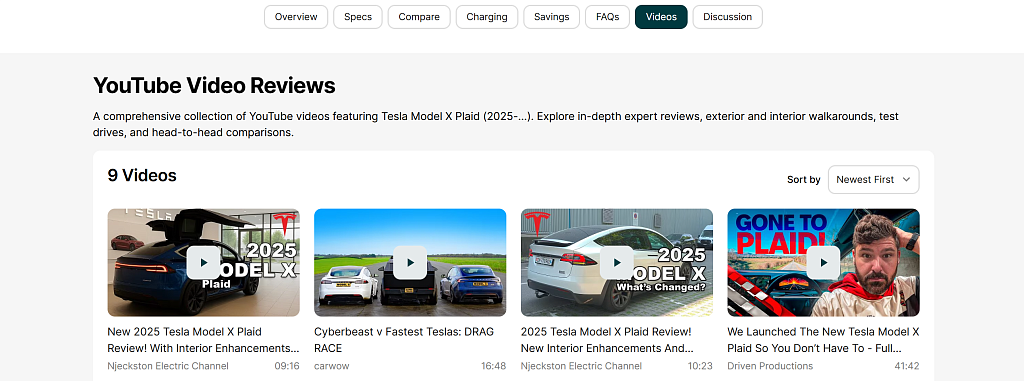Open the Charging tab
This screenshot has height=381, width=1024.
click(487, 17)
